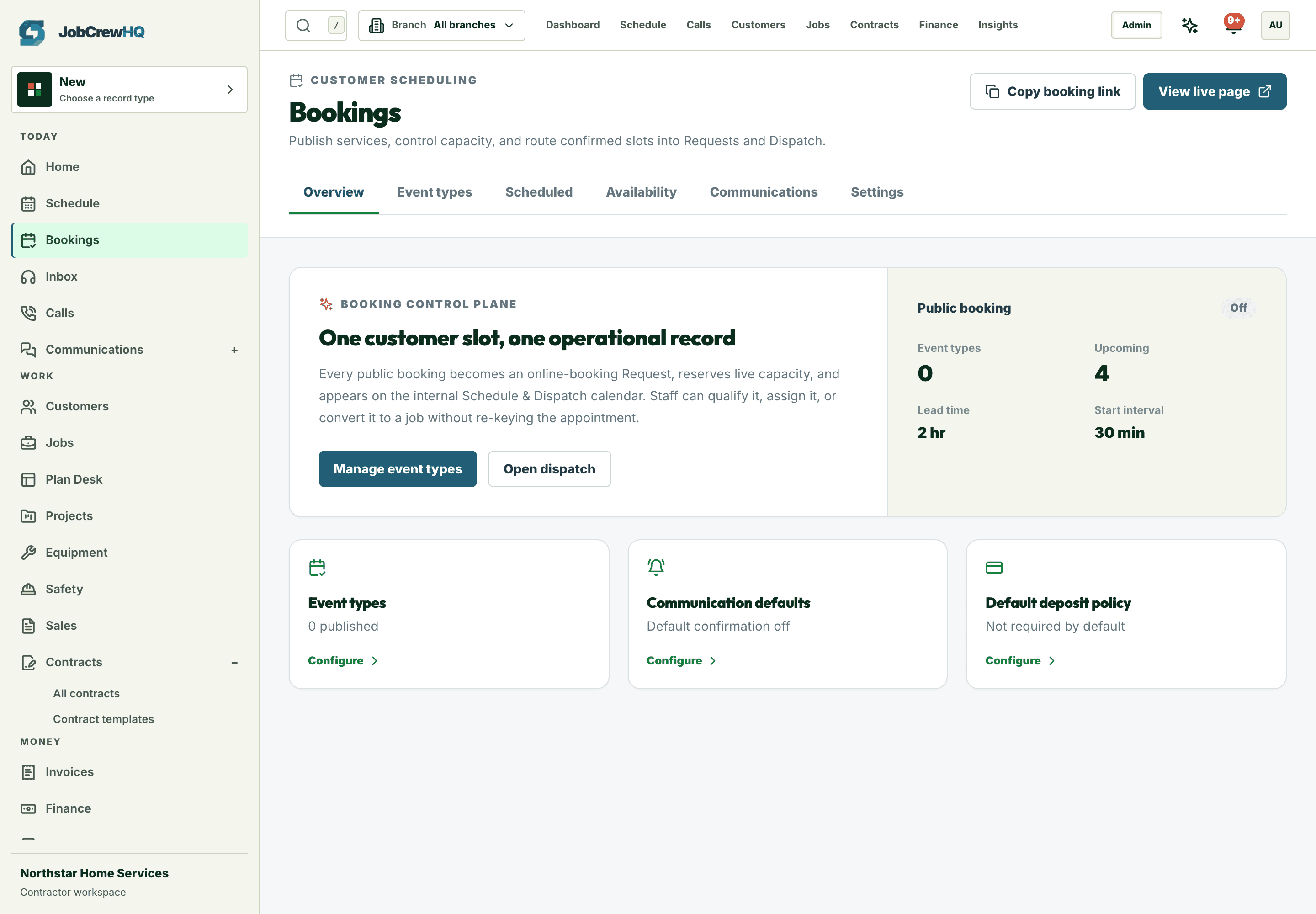Open the AI sparkle assistant icon
Image resolution: width=1316 pixels, height=914 pixels.
[1189, 25]
